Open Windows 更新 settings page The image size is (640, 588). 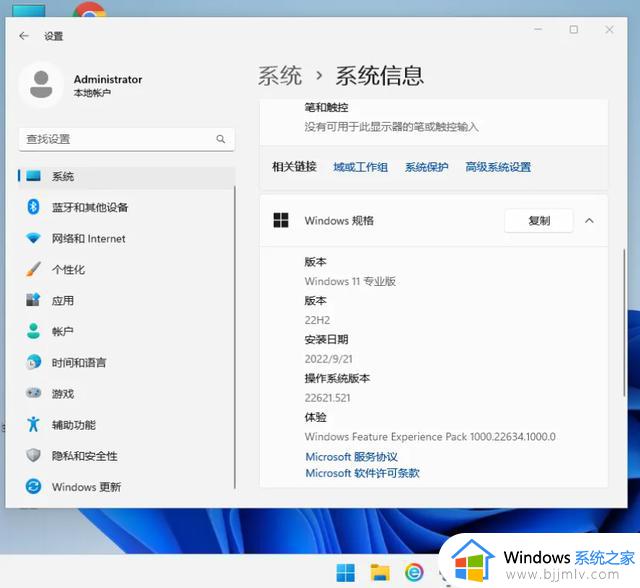point(127,487)
